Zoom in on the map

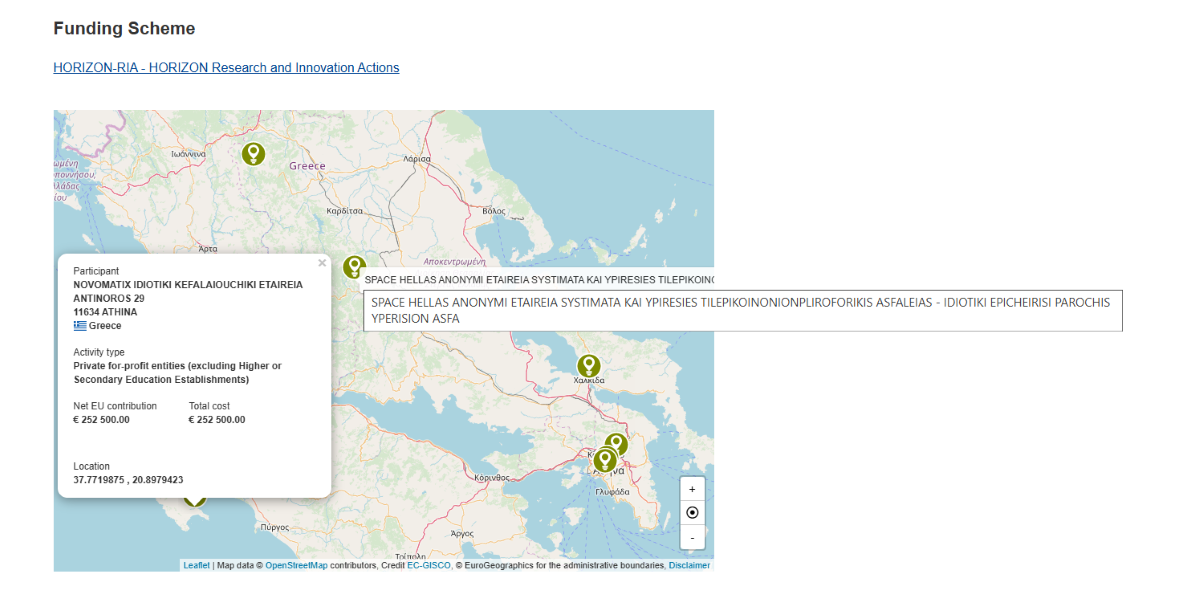692,490
